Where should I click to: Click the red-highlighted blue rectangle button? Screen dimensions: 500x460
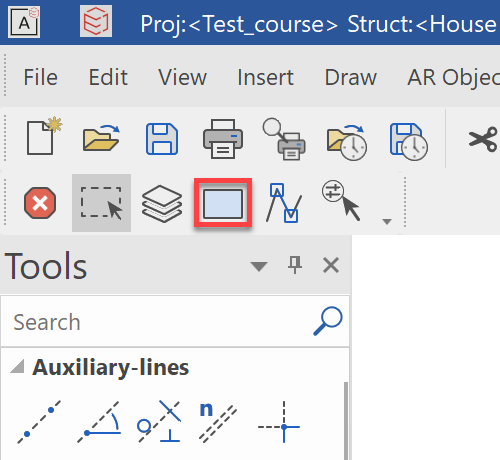223,203
